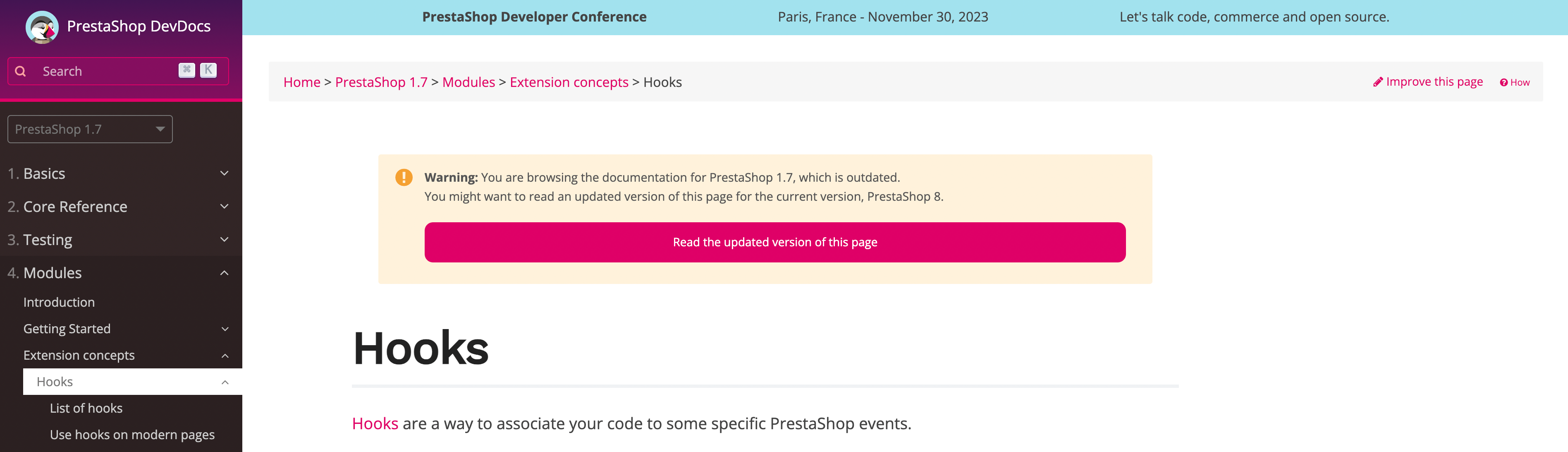Click the pencil icon beside Improve this page
The width and height of the screenshot is (1568, 452).
(1378, 82)
